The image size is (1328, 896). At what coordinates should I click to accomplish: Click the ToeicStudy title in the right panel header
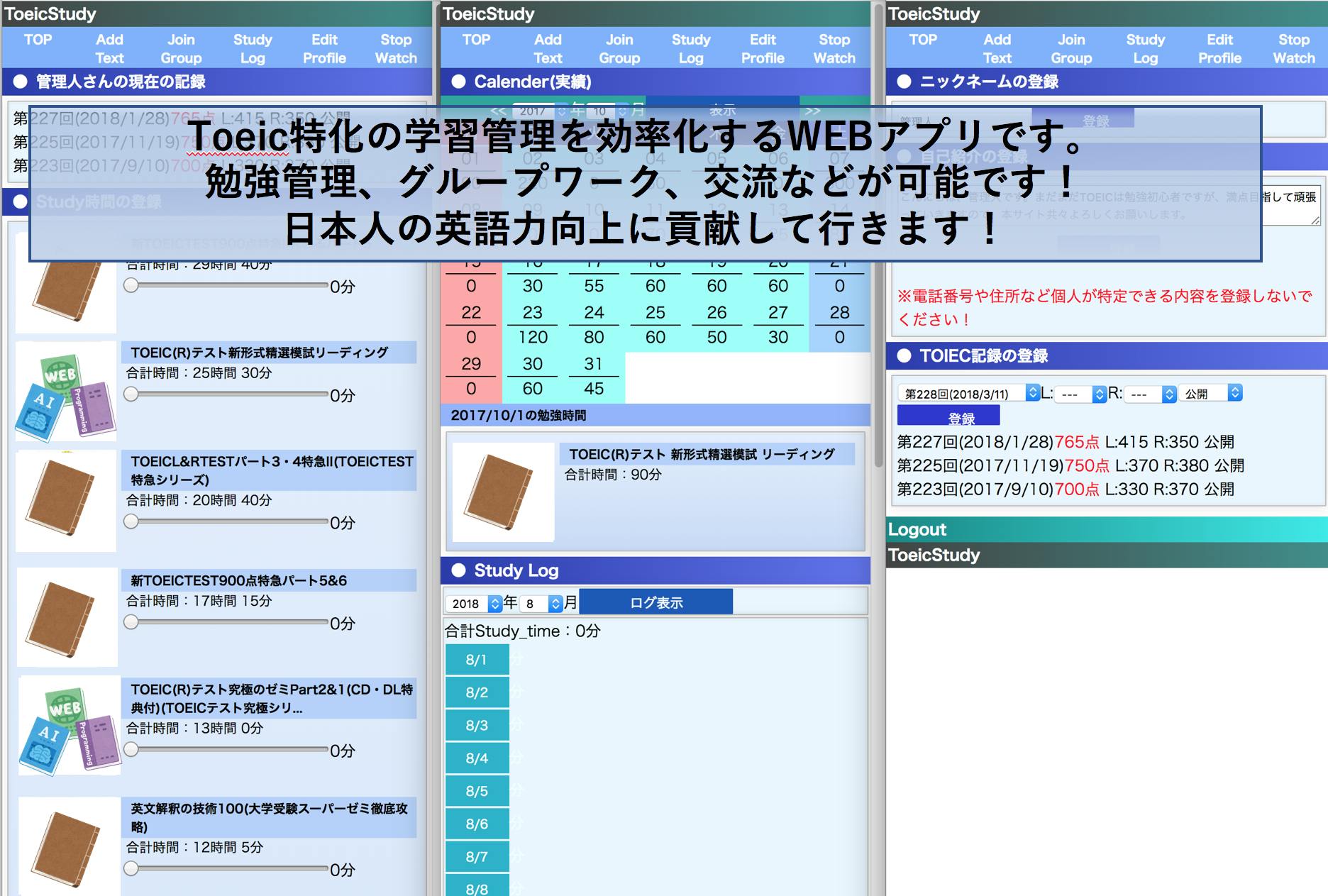pos(934,14)
